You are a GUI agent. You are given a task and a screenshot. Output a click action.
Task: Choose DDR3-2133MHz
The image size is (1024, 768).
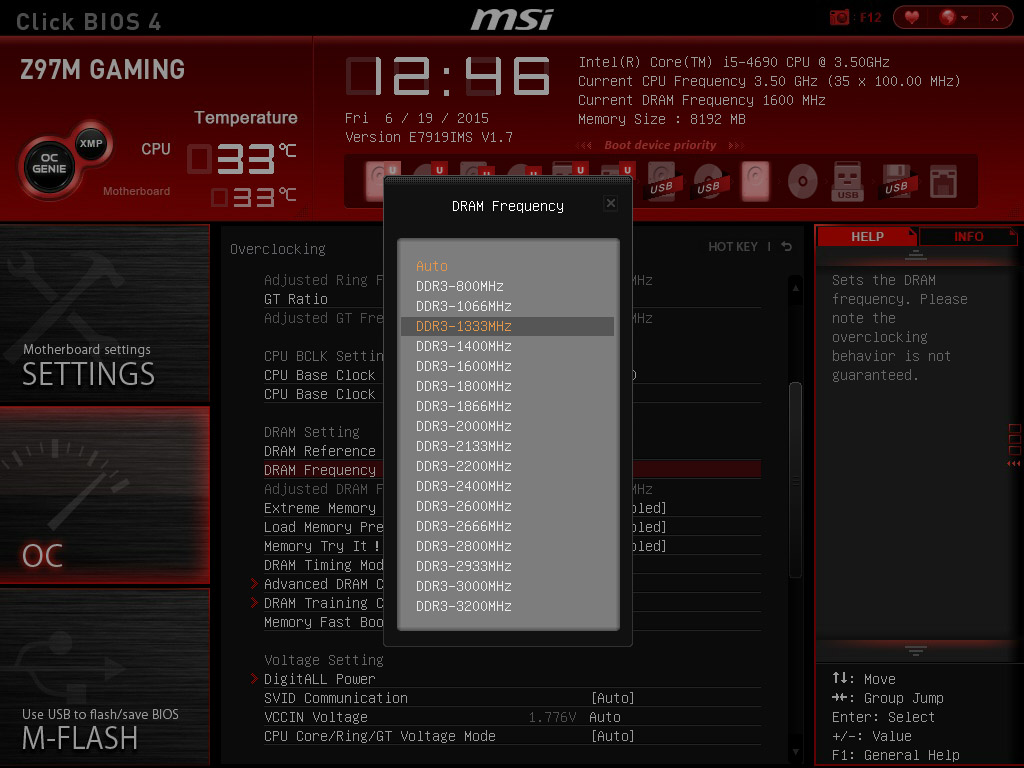tap(507, 446)
